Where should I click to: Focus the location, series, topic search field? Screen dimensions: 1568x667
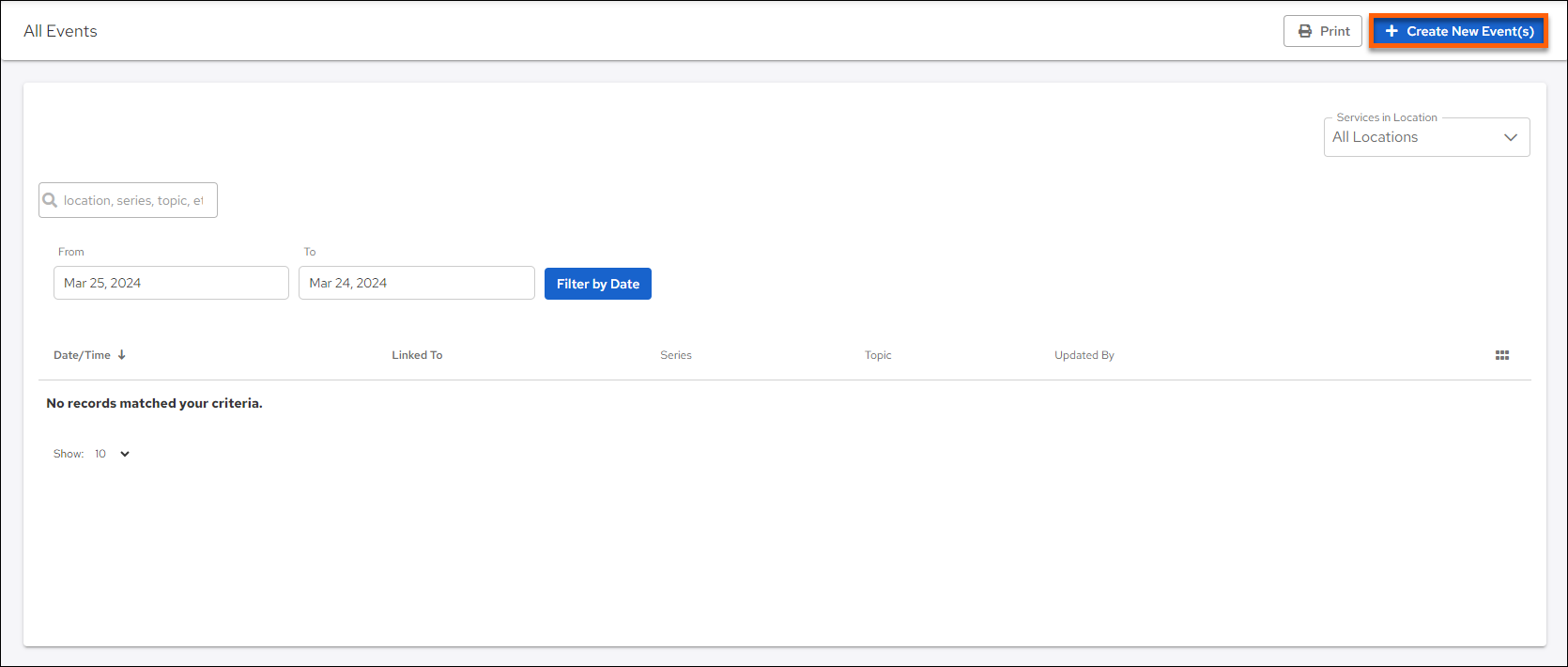[133, 200]
